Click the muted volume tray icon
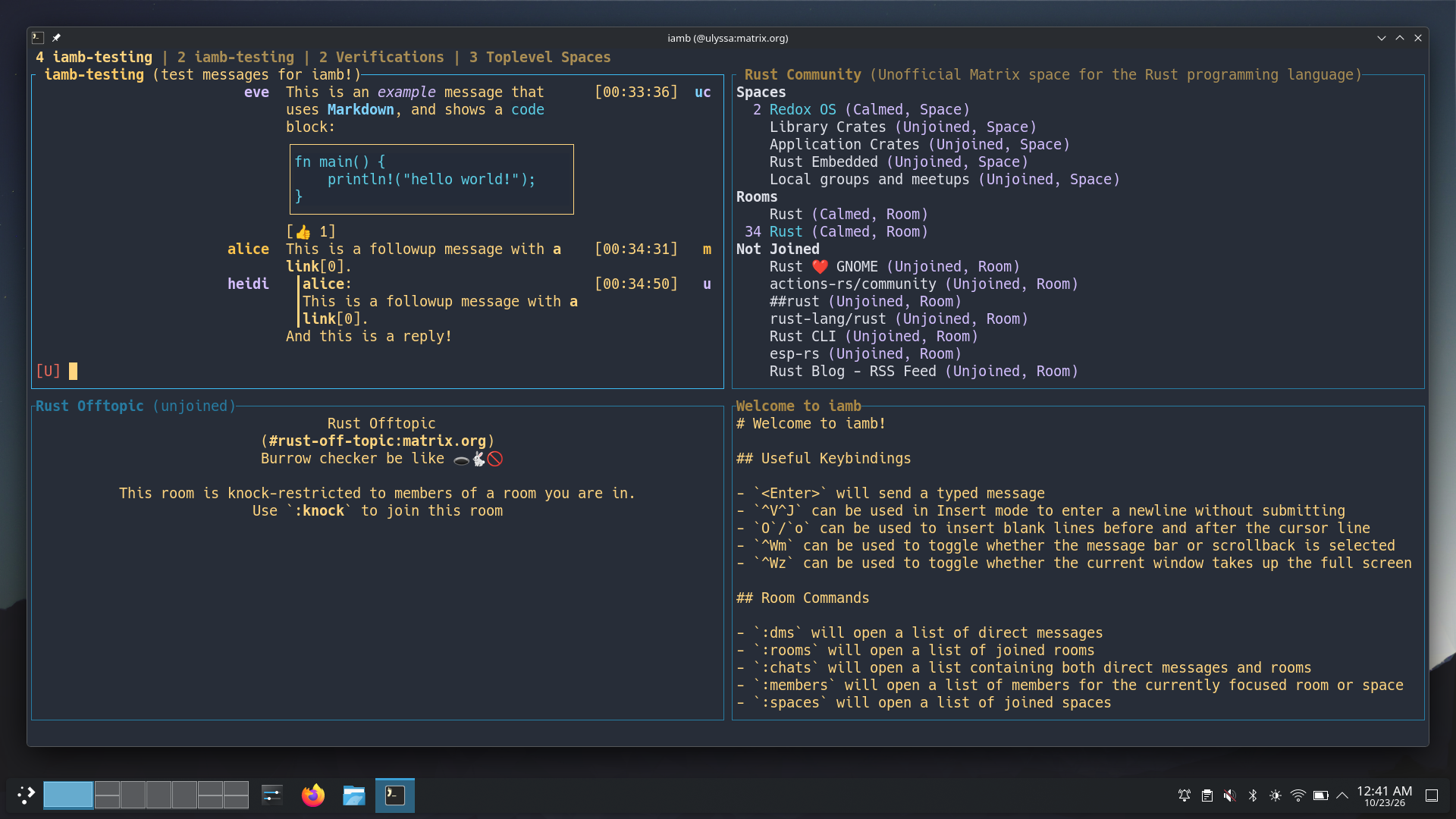 pyautogui.click(x=1230, y=795)
